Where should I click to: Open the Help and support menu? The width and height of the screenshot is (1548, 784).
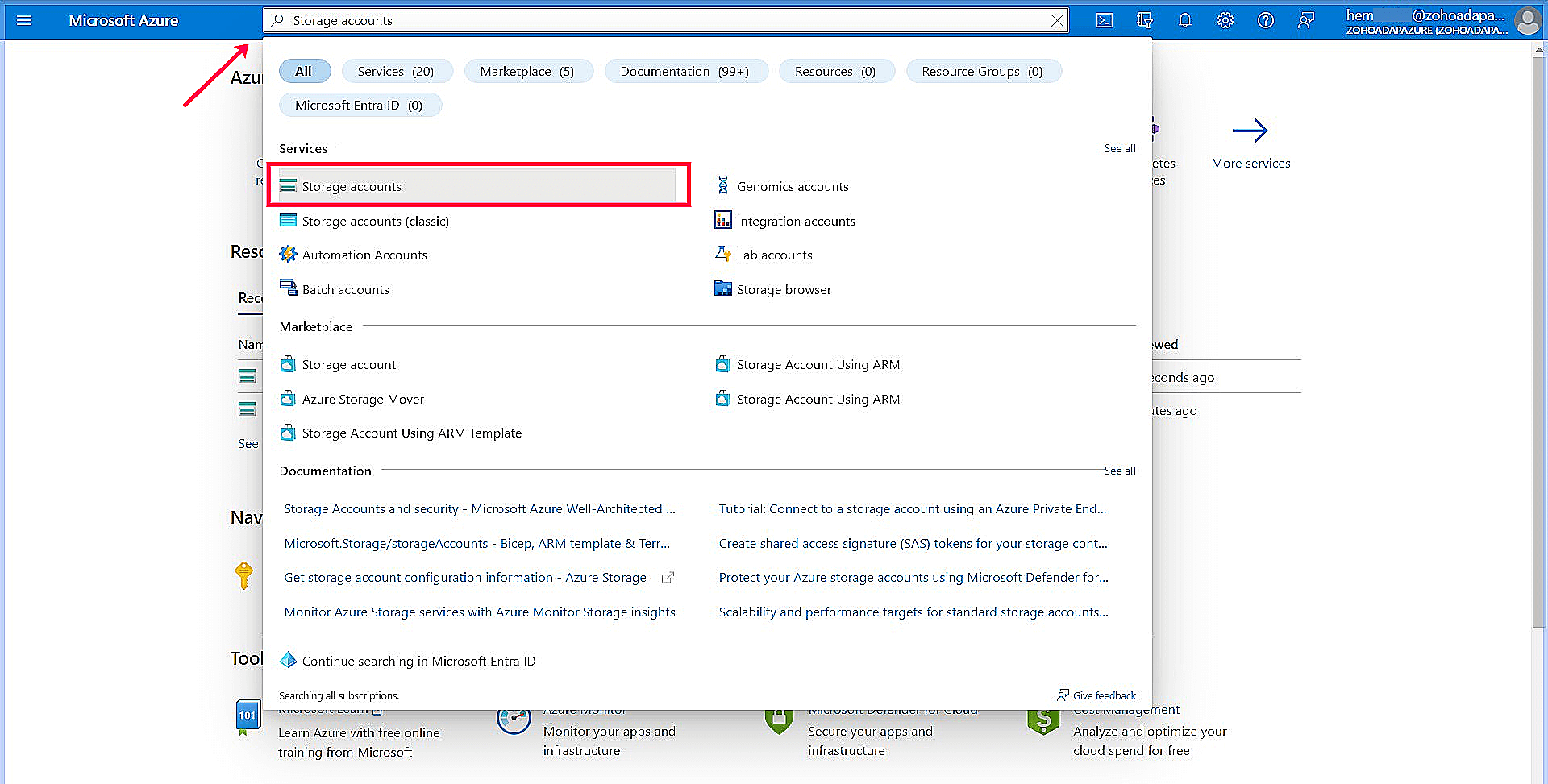[x=1265, y=20]
